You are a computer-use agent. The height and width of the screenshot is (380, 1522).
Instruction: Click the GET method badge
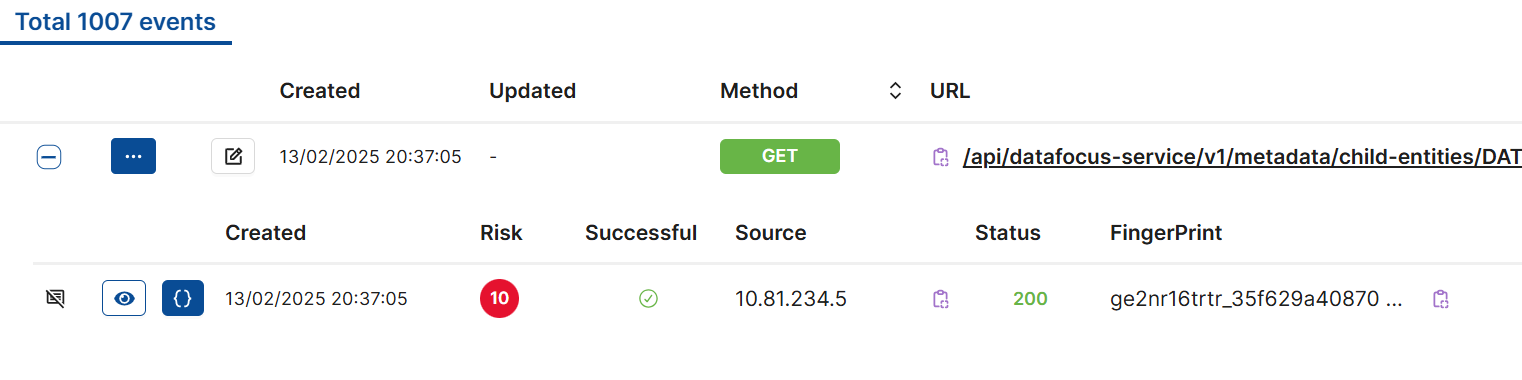(780, 157)
